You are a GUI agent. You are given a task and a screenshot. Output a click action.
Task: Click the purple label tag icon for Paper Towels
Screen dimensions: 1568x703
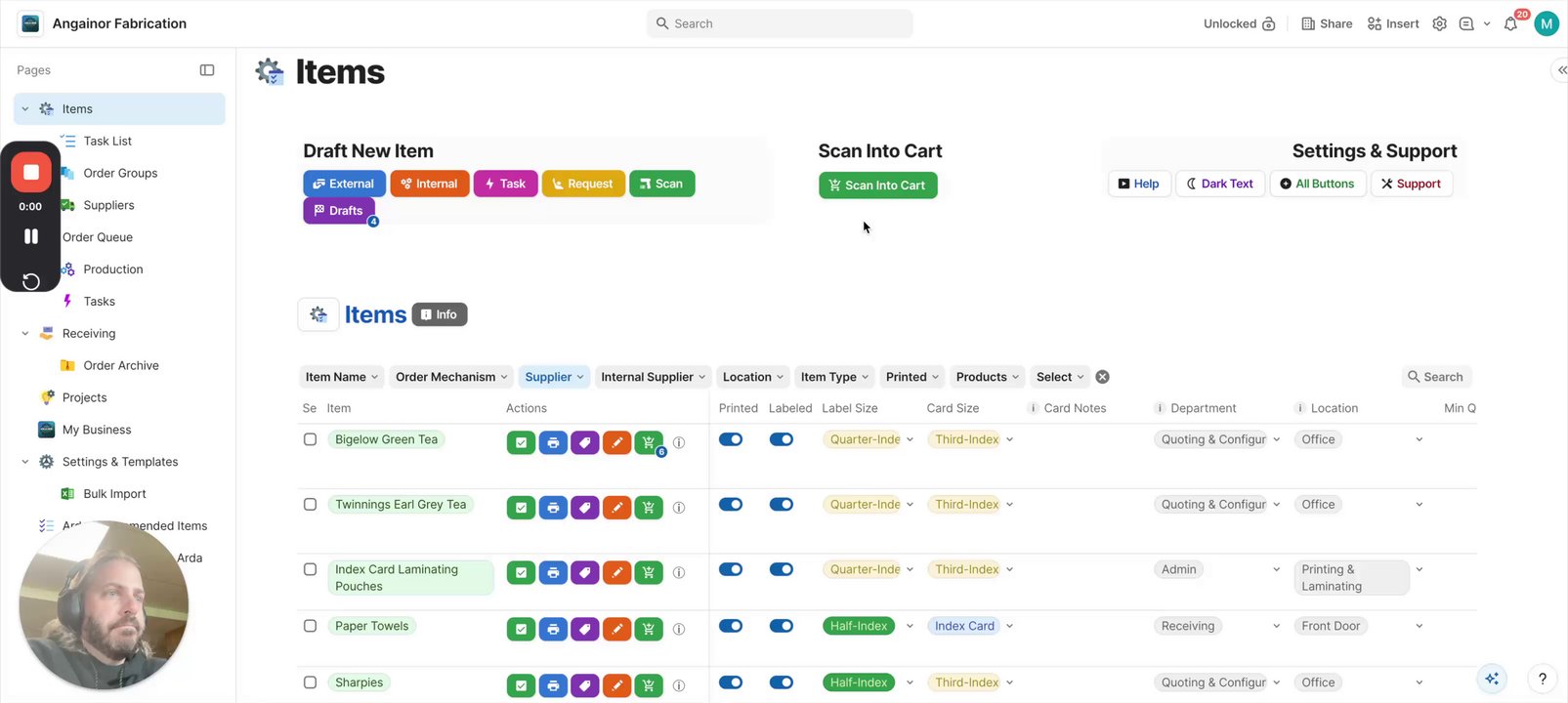(x=585, y=630)
